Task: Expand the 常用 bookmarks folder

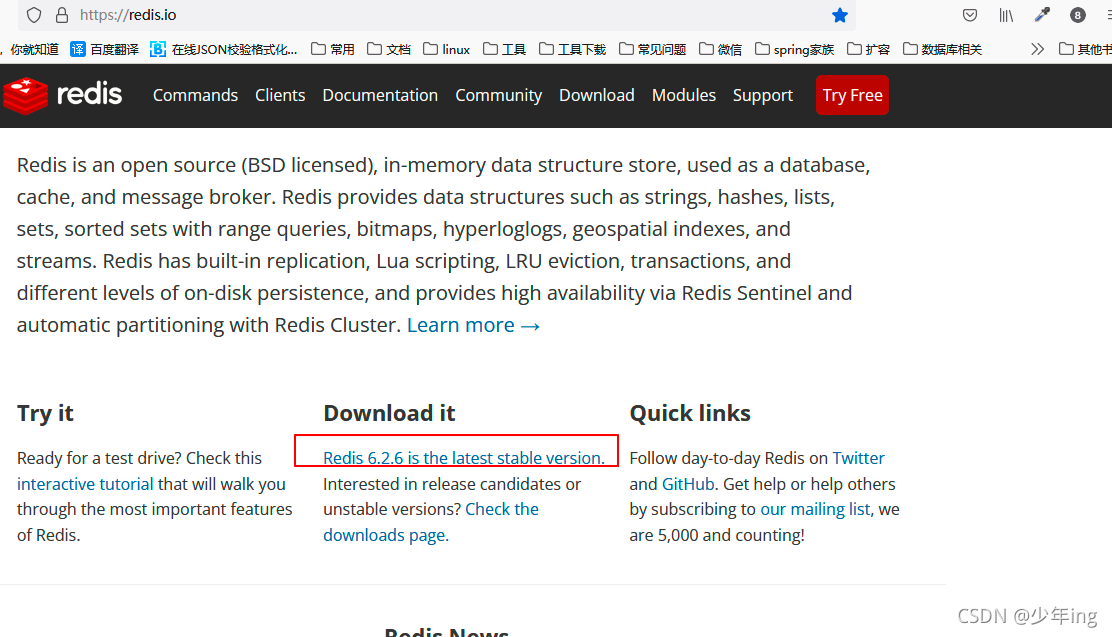Action: tap(331, 48)
